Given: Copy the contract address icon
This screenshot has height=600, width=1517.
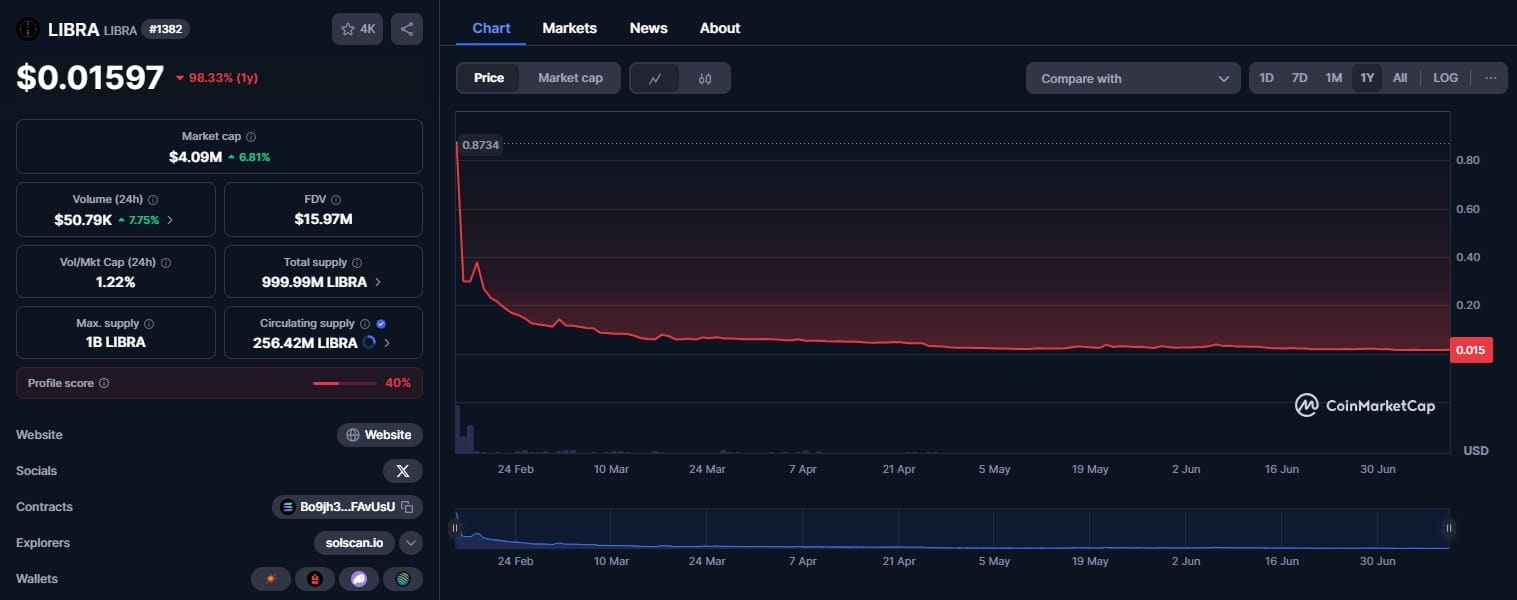Looking at the screenshot, I should (x=407, y=507).
